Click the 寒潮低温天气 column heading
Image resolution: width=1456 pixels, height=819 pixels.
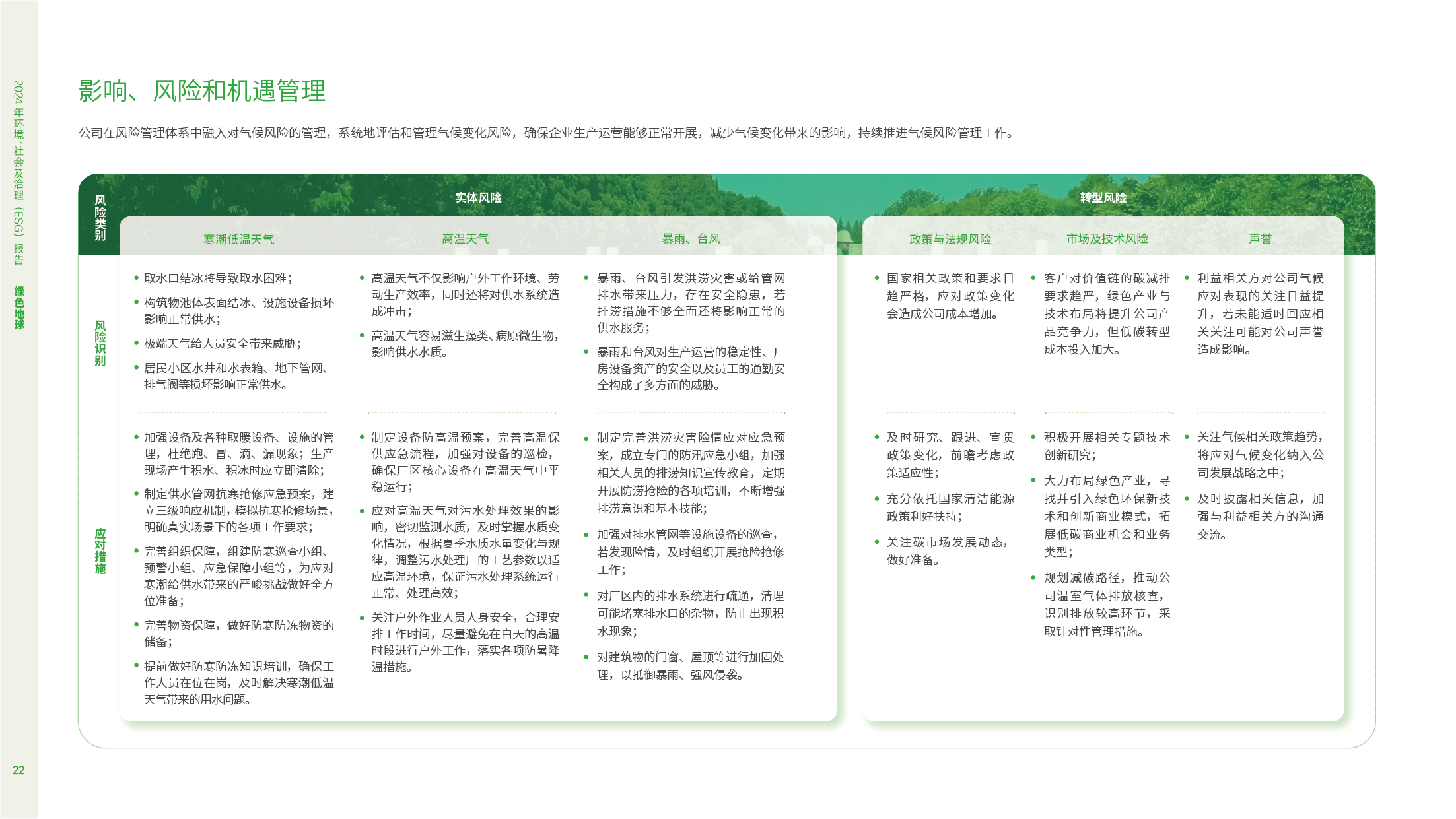[238, 239]
